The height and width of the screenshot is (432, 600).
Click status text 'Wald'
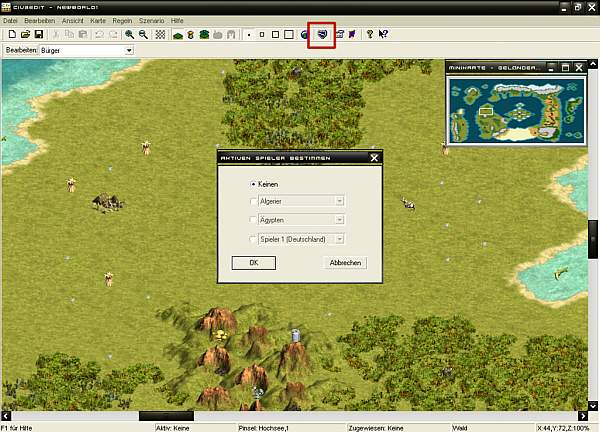[x=460, y=428]
